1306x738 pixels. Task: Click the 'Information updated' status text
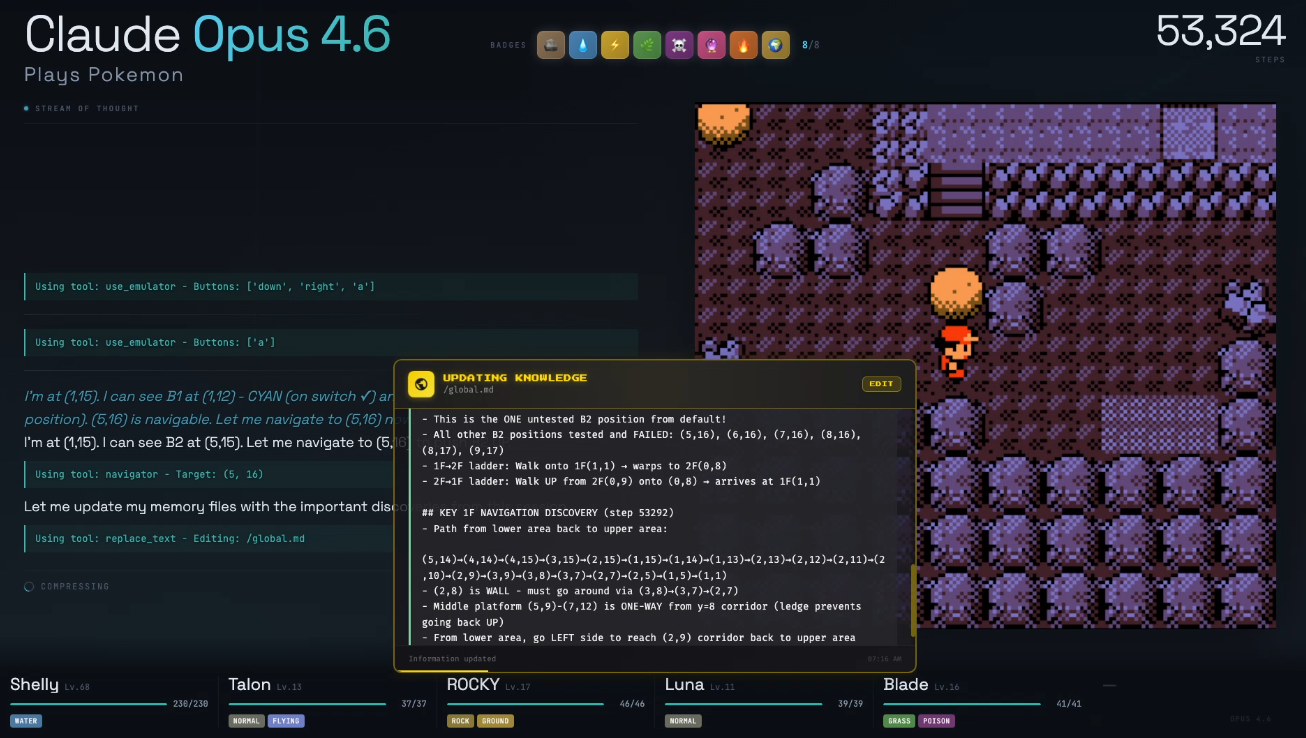pyautogui.click(x=452, y=659)
